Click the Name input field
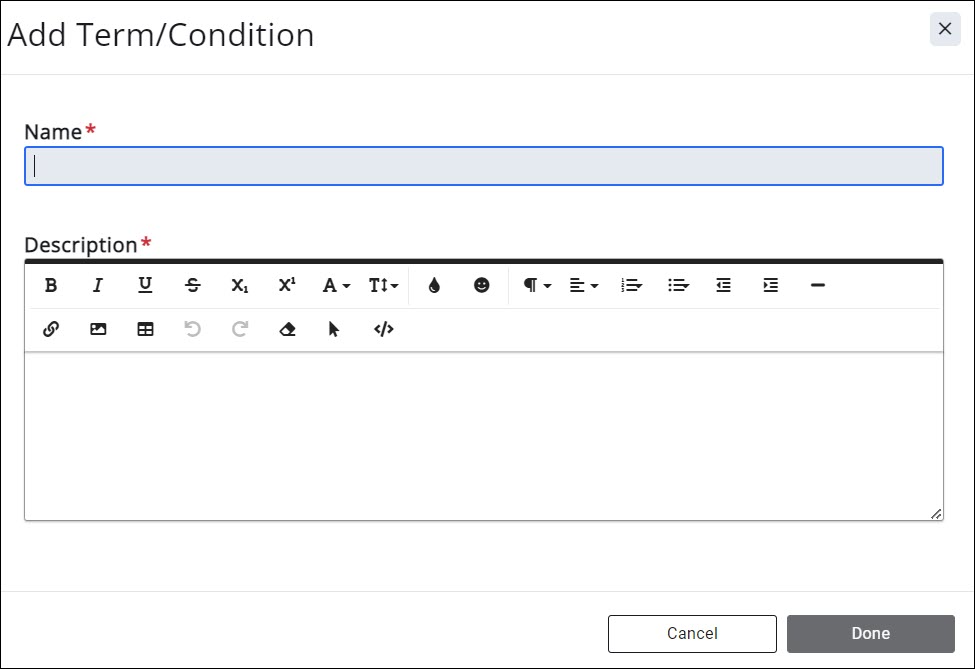 point(483,166)
